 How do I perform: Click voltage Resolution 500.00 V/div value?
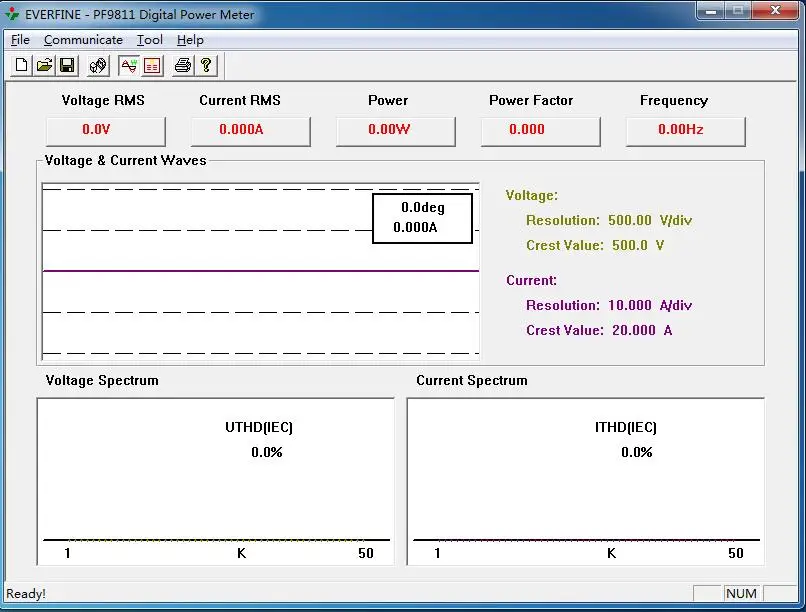[650, 220]
